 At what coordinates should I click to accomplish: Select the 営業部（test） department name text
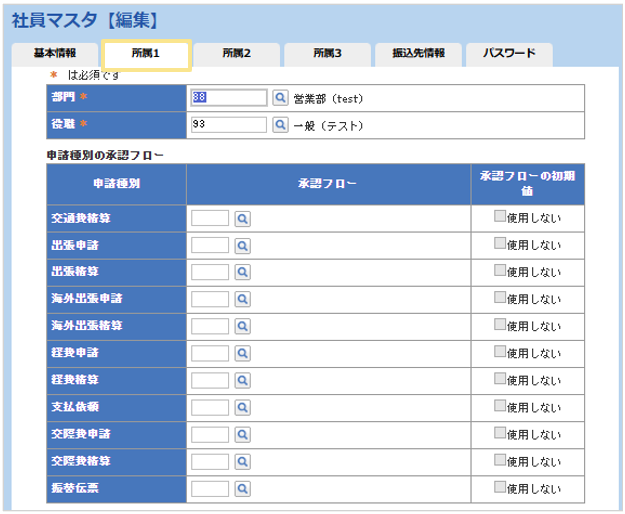pos(328,99)
